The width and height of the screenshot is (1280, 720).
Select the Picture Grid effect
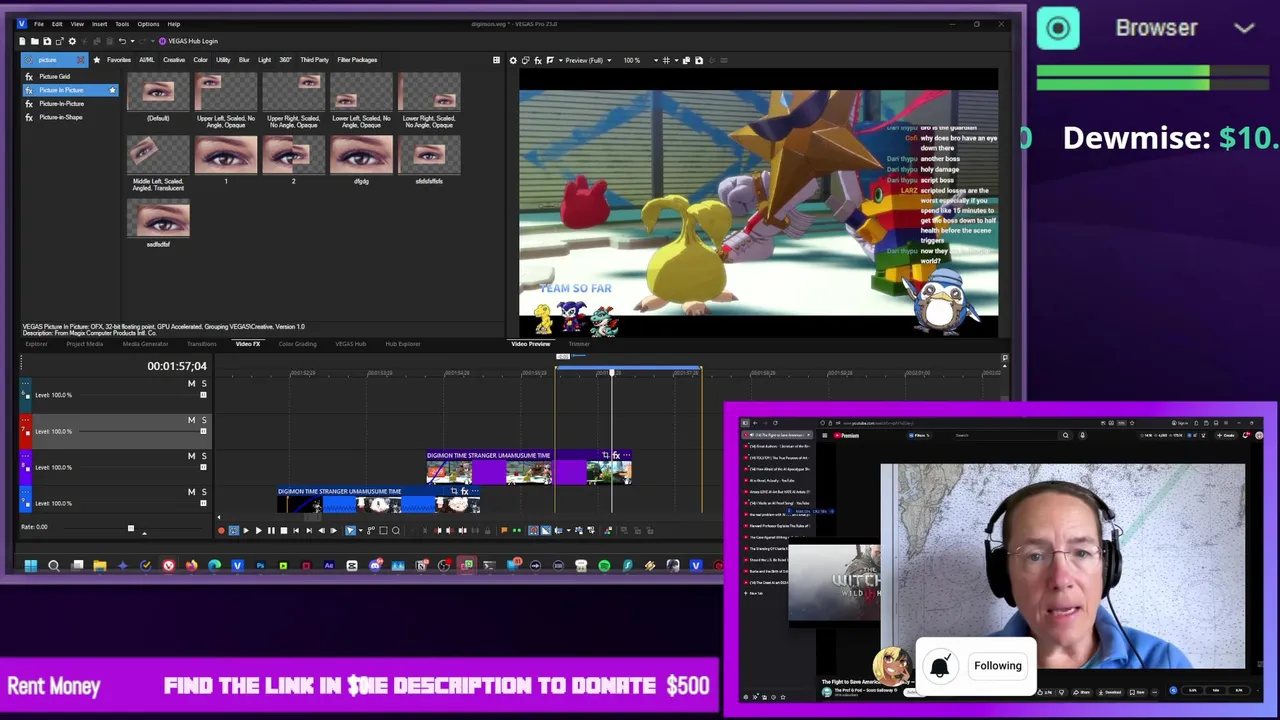pyautogui.click(x=55, y=77)
